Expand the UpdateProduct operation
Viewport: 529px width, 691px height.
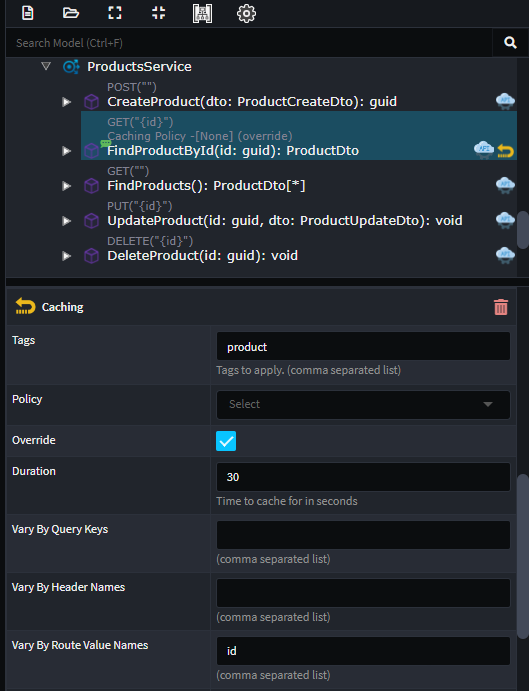(67, 221)
